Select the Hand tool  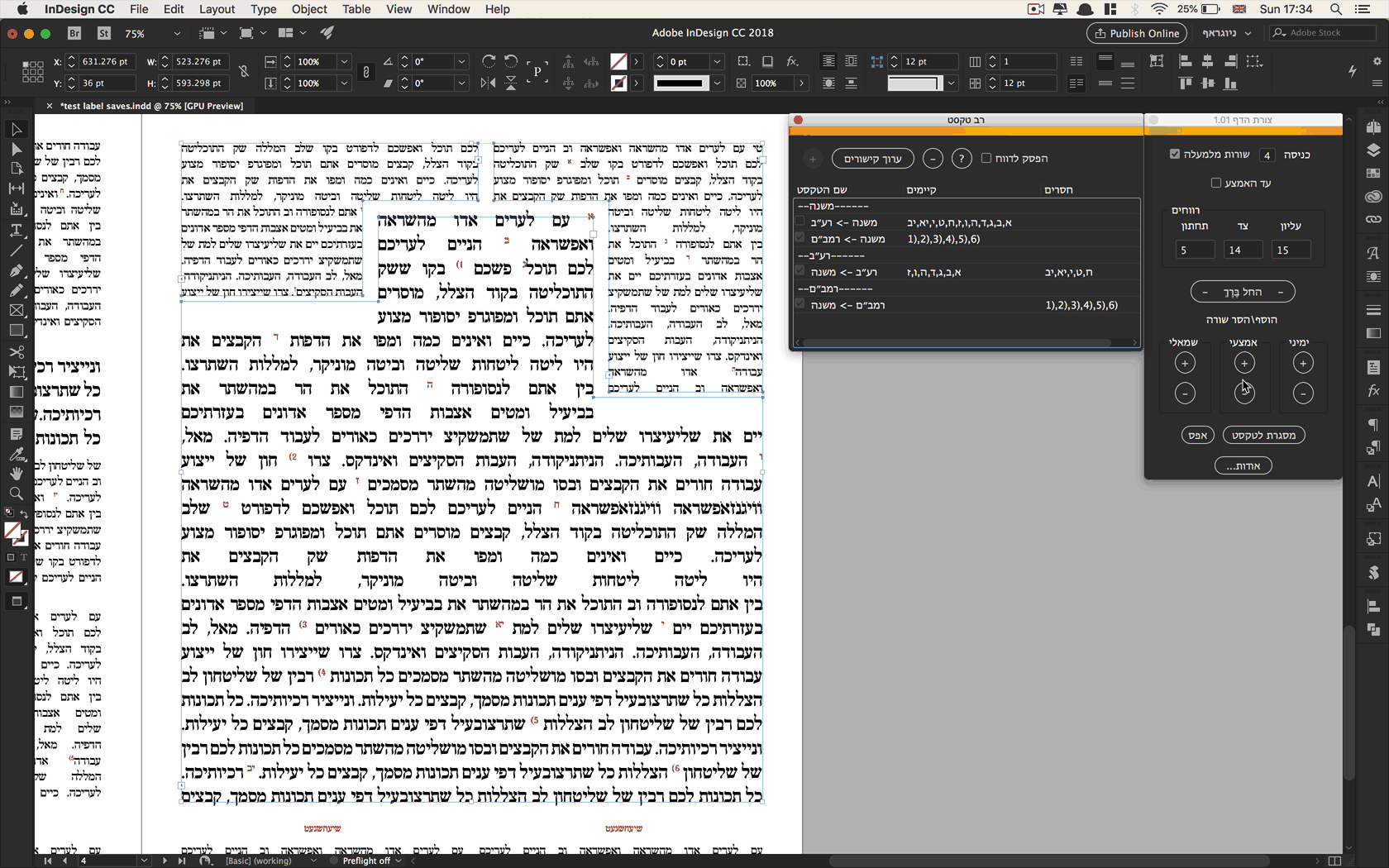[x=16, y=474]
